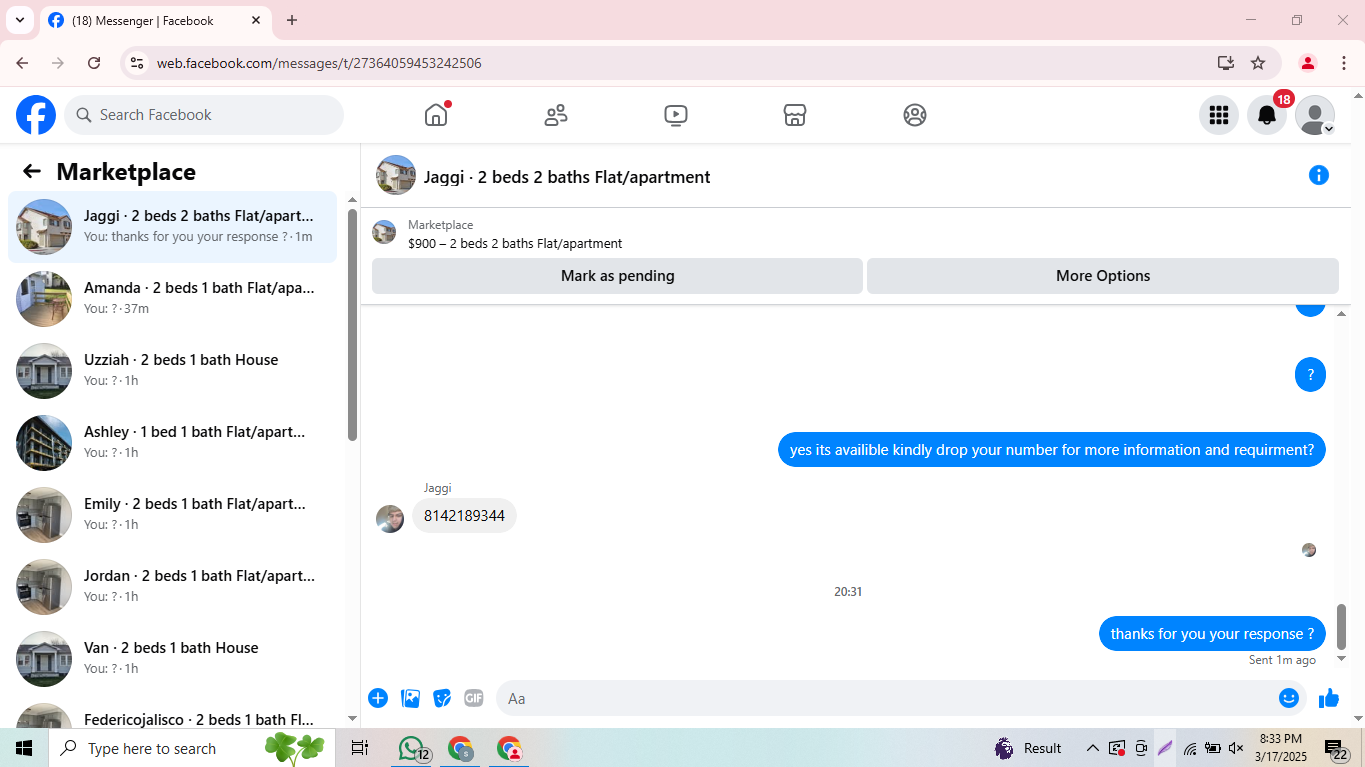Open the taskbar clock showing 8:33 PM
1365x767 pixels.
(x=1281, y=748)
